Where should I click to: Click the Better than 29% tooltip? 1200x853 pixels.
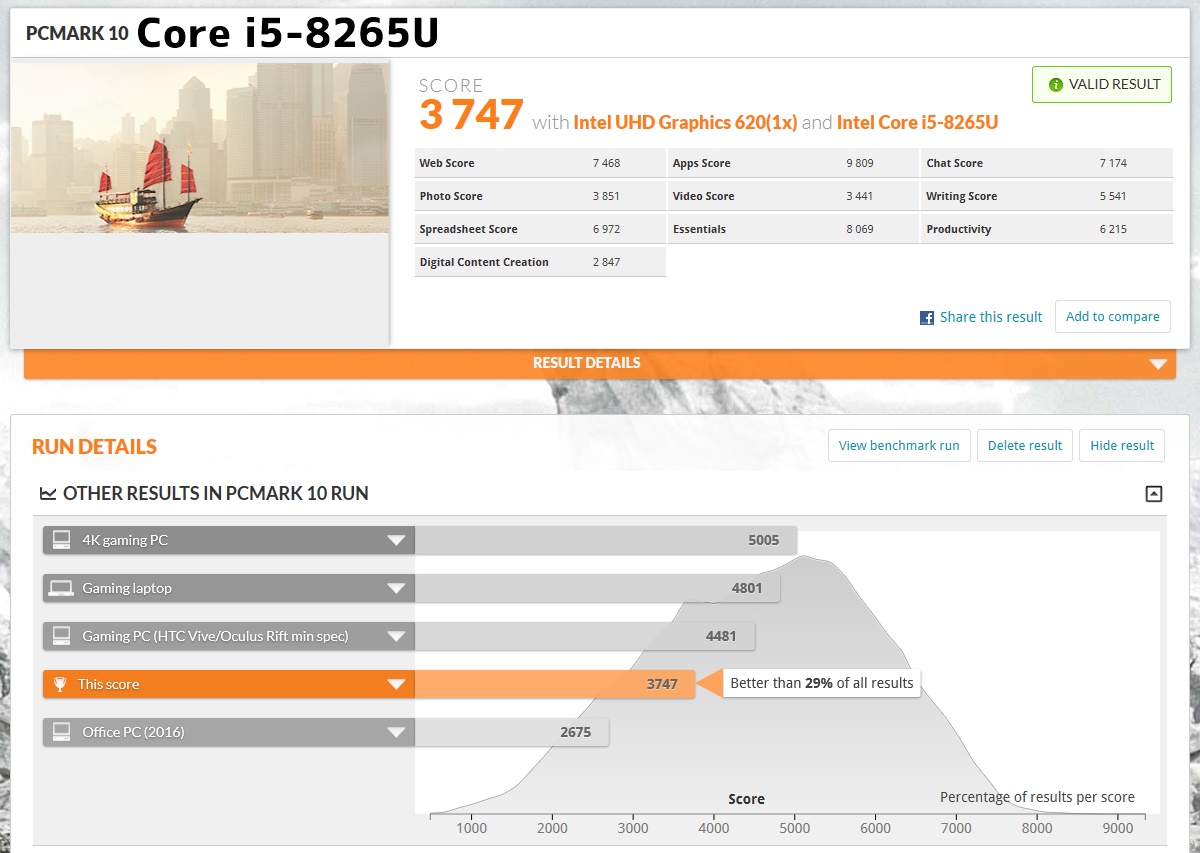click(x=821, y=683)
